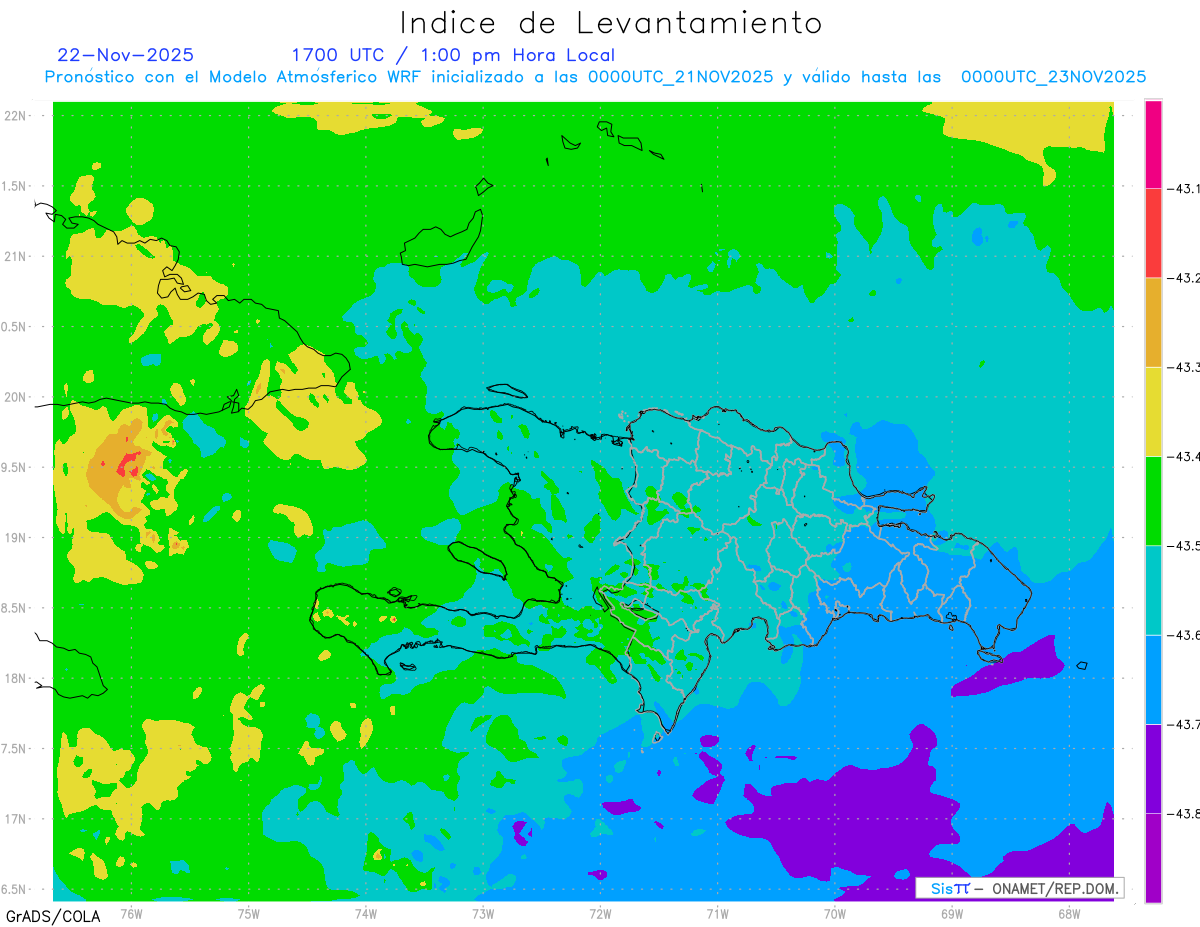The image size is (1200, 927).
Task: Click the "75W" longitude label
Action: 249,913
